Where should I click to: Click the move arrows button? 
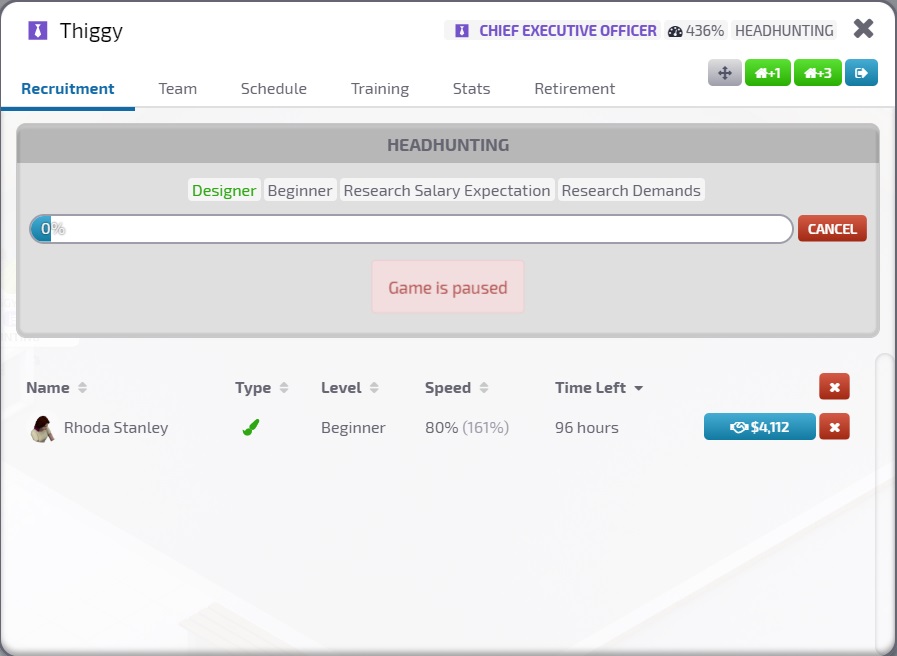coord(725,73)
